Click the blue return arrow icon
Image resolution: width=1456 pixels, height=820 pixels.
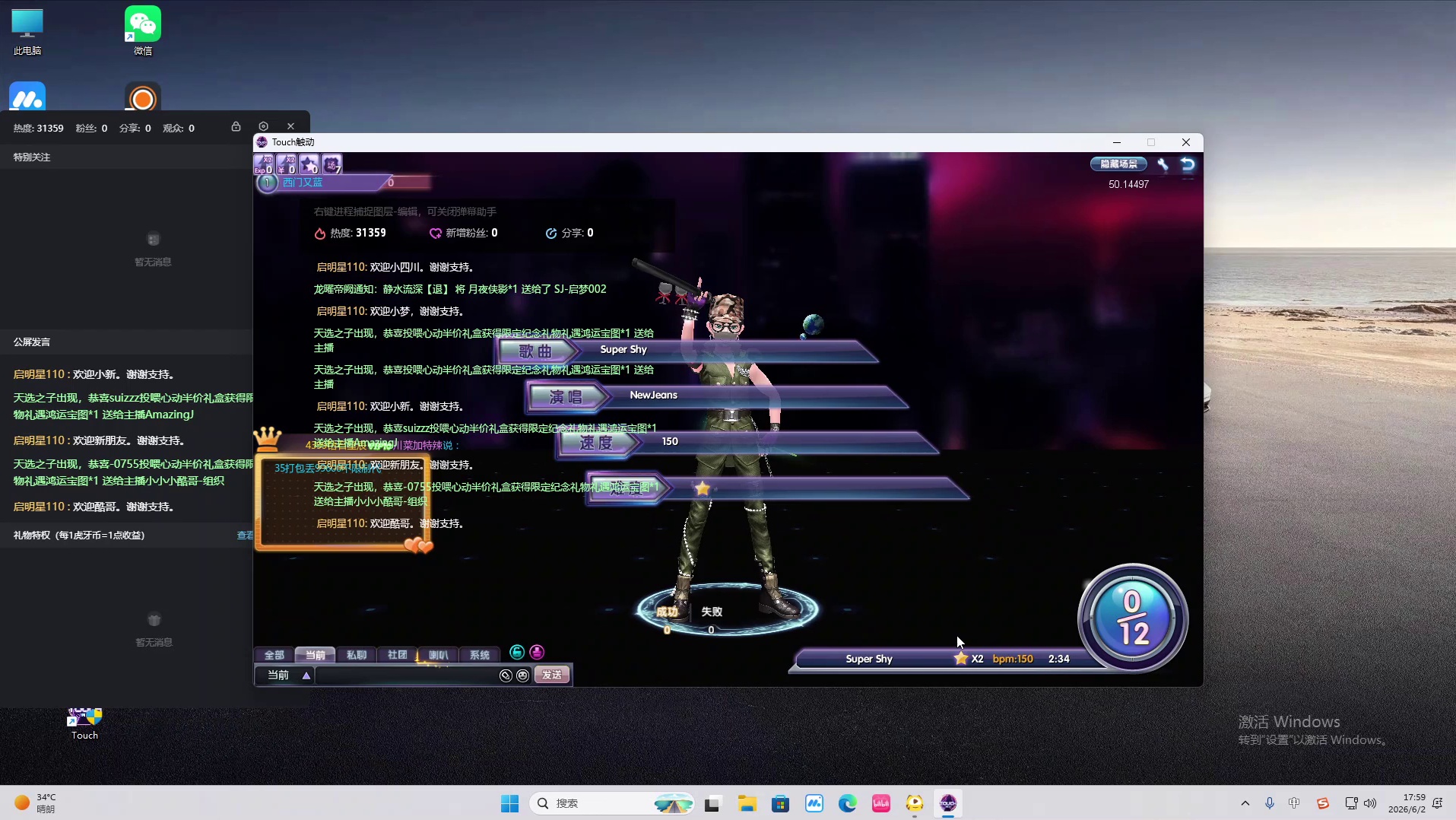coord(1188,164)
